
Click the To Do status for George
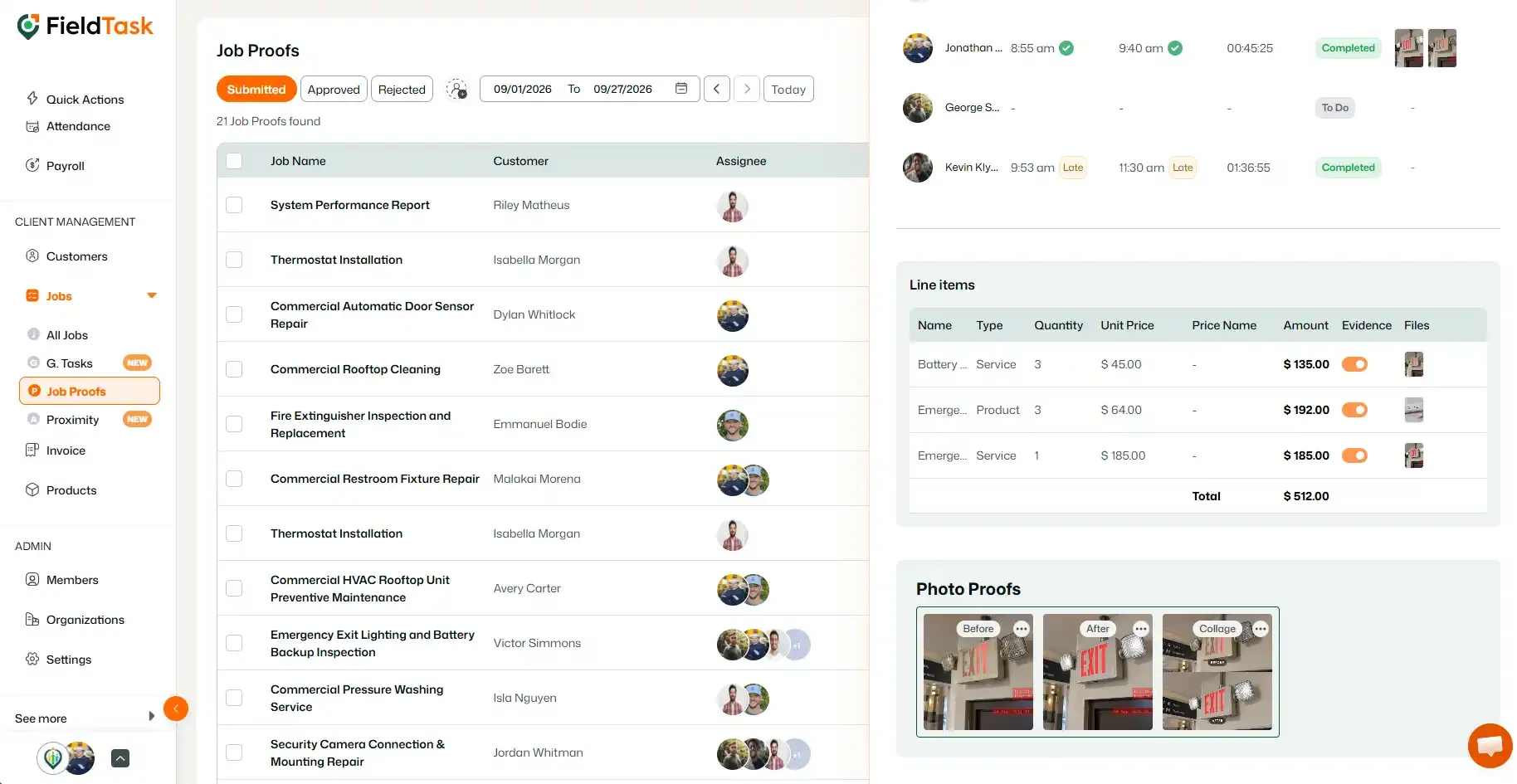pyautogui.click(x=1334, y=108)
